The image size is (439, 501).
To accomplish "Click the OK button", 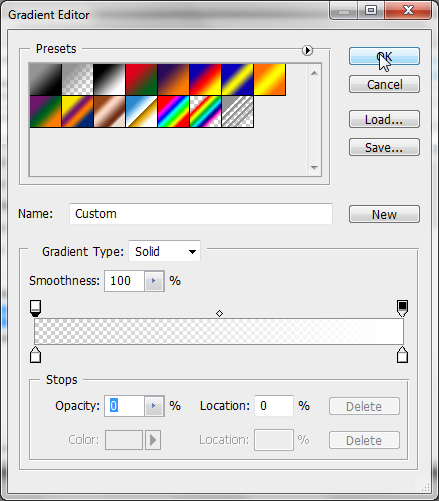I will 384,56.
